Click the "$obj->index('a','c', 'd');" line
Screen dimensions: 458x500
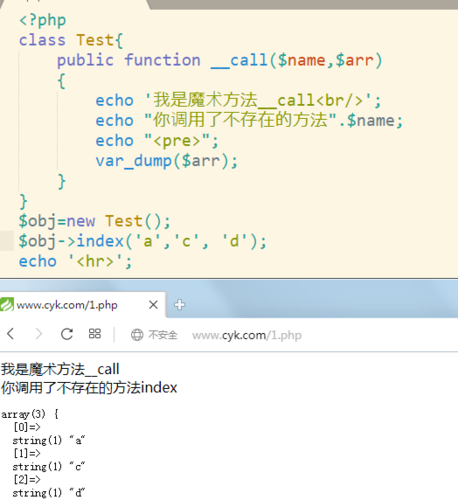(143, 241)
